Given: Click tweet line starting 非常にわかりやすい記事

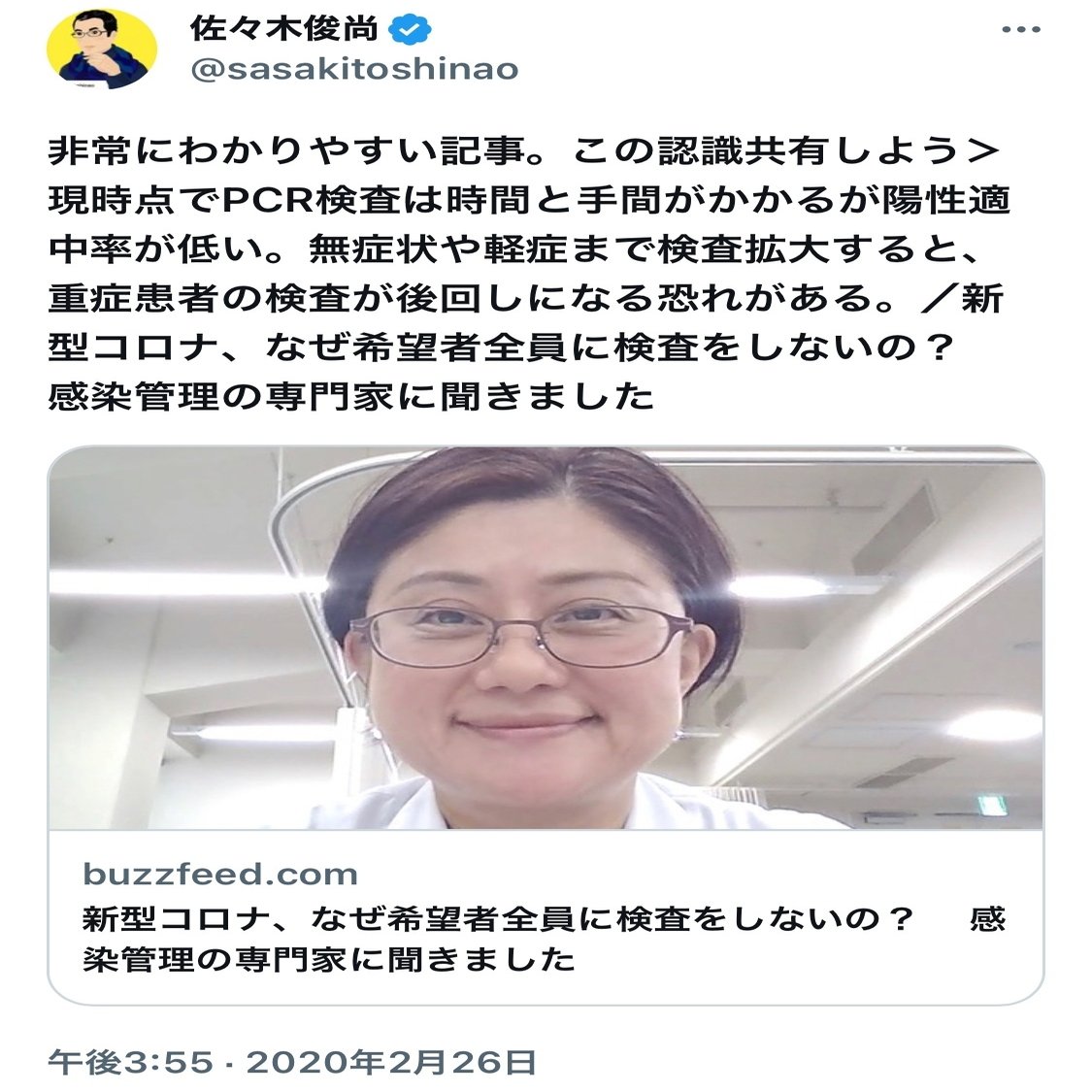Looking at the screenshot, I should [x=524, y=151].
